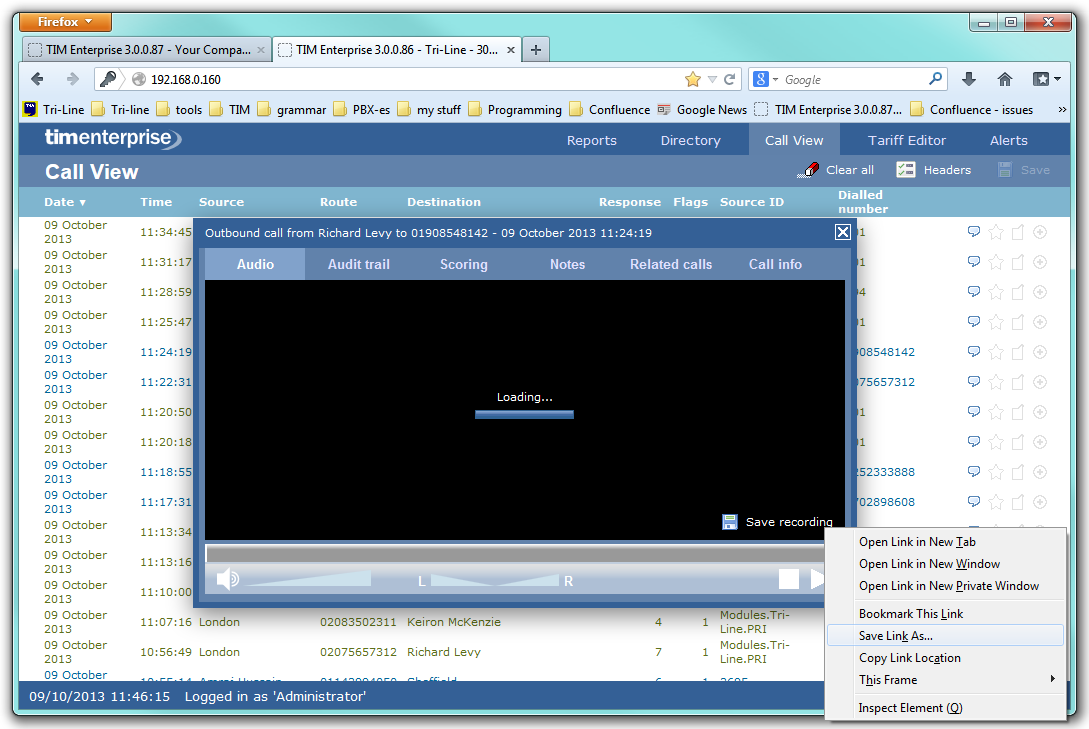
Task: Toggle the star icon in the 11:17:31 row
Action: [996, 502]
